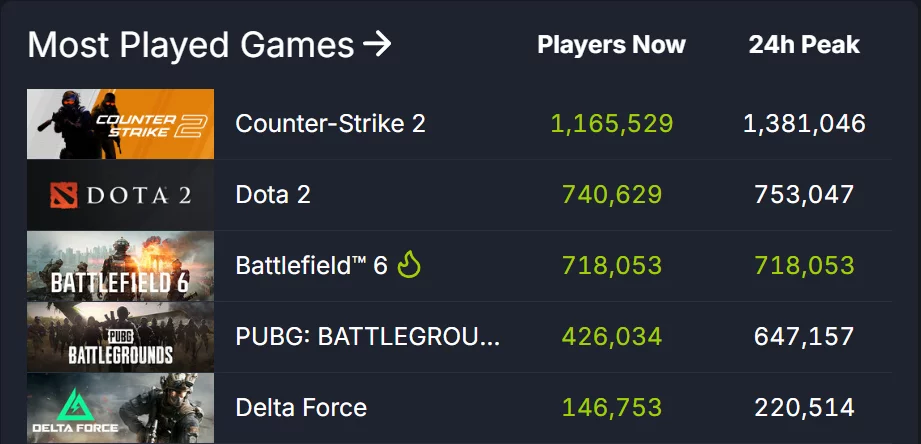Sort by the 24h Peak column header
The image size is (921, 444).
[804, 45]
